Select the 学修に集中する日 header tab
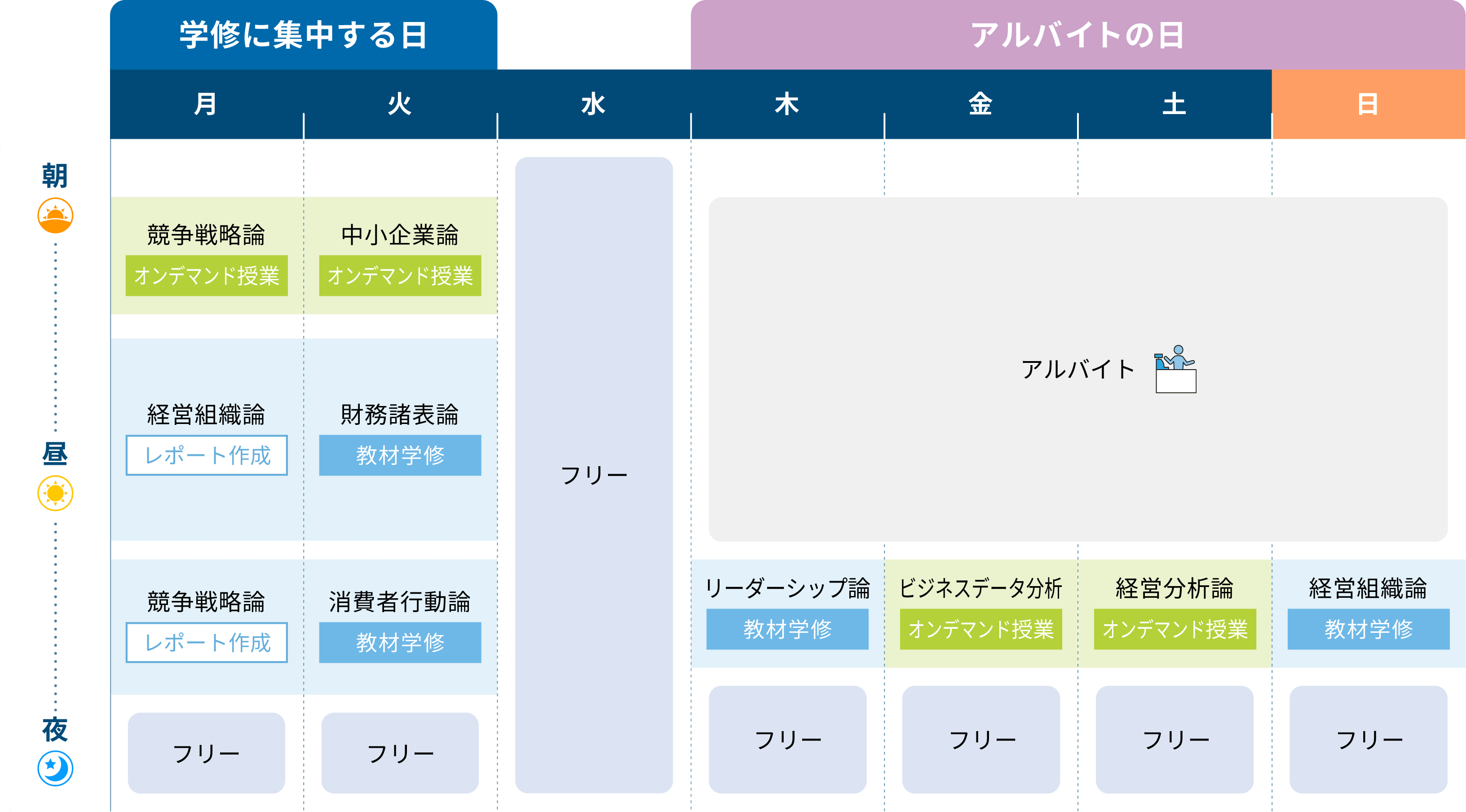The image size is (1466, 812). click(303, 35)
